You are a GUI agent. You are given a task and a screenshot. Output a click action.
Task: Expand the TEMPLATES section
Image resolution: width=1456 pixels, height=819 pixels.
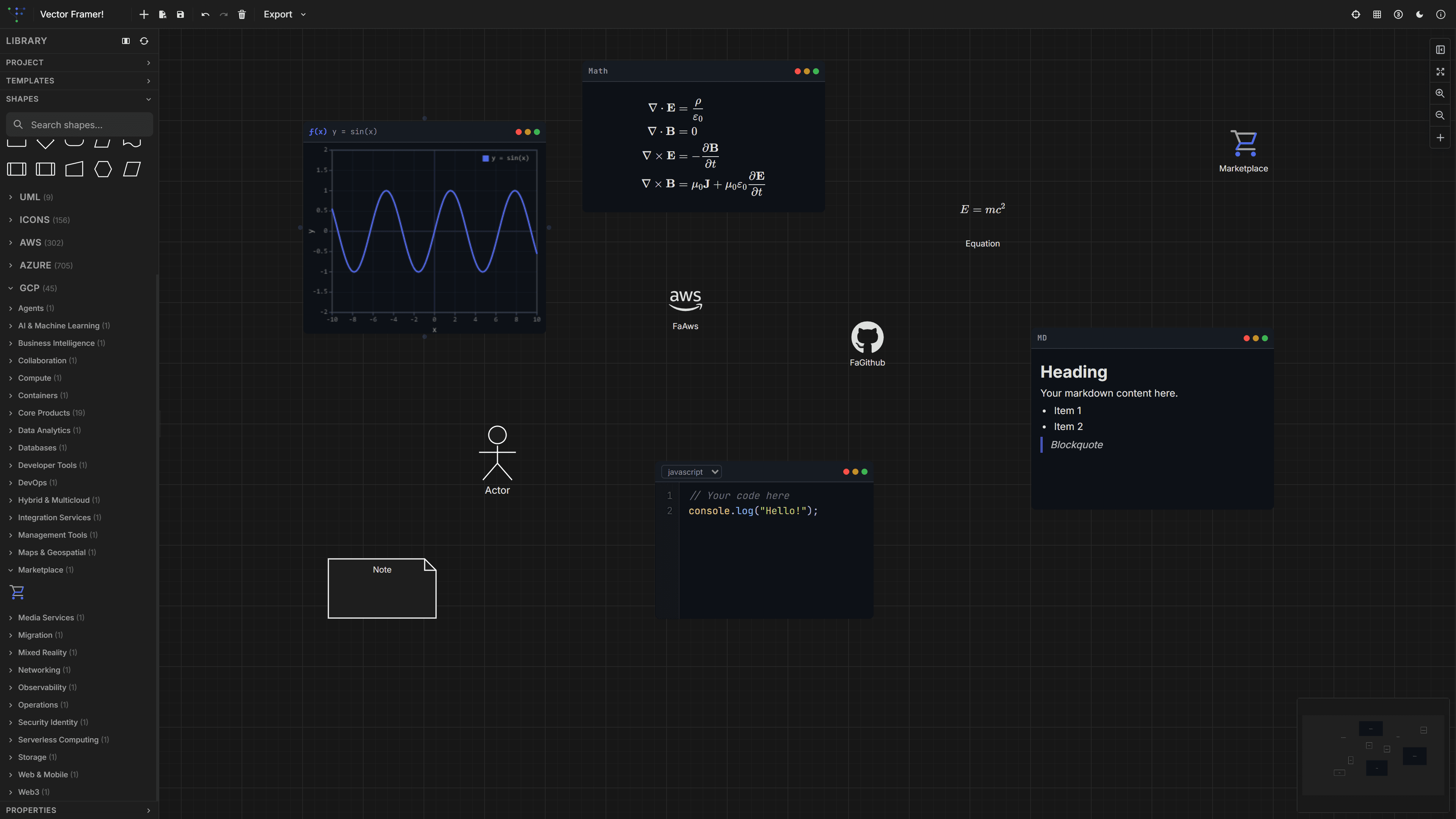79,80
